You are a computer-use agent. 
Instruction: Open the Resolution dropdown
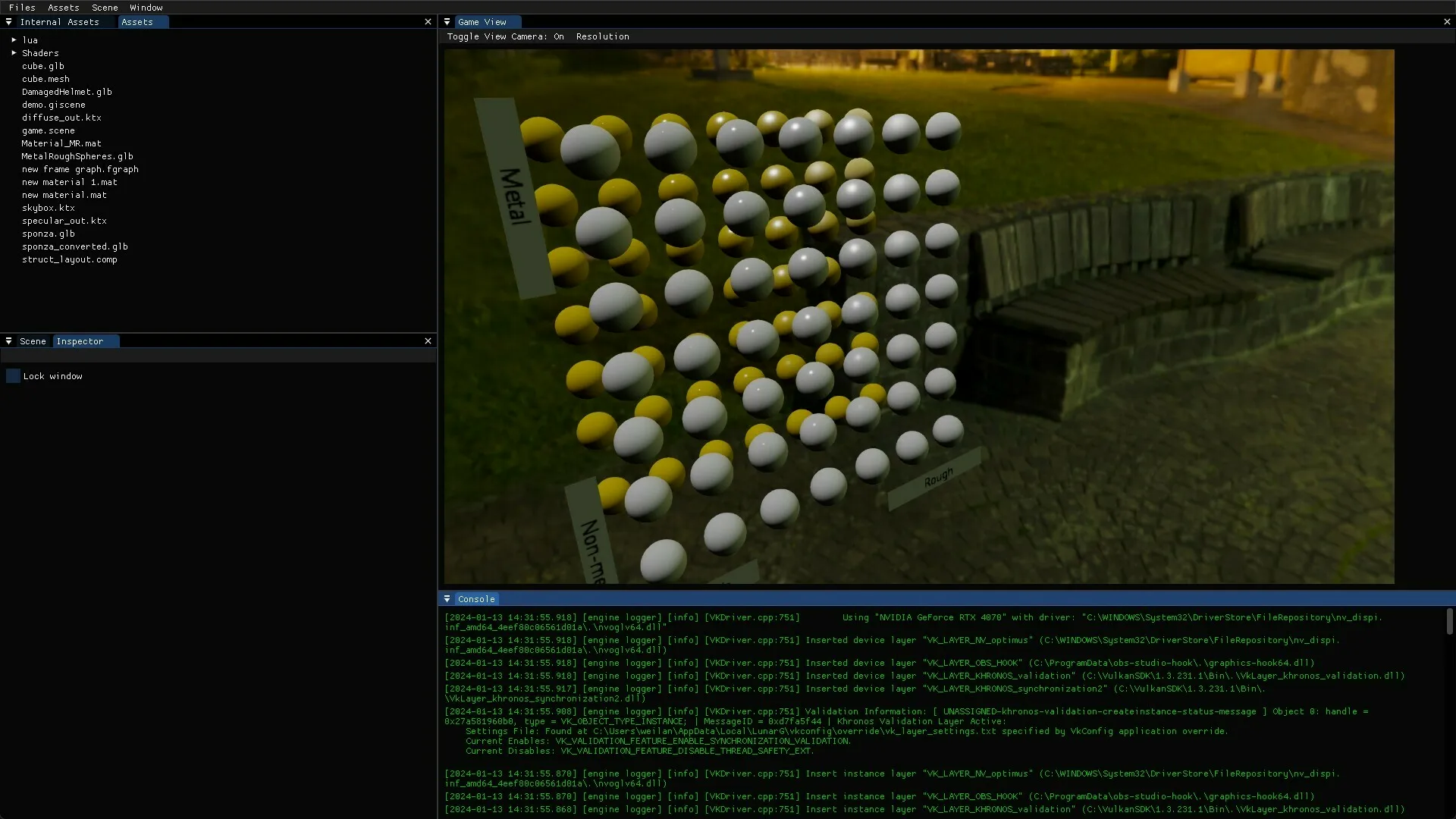(602, 36)
